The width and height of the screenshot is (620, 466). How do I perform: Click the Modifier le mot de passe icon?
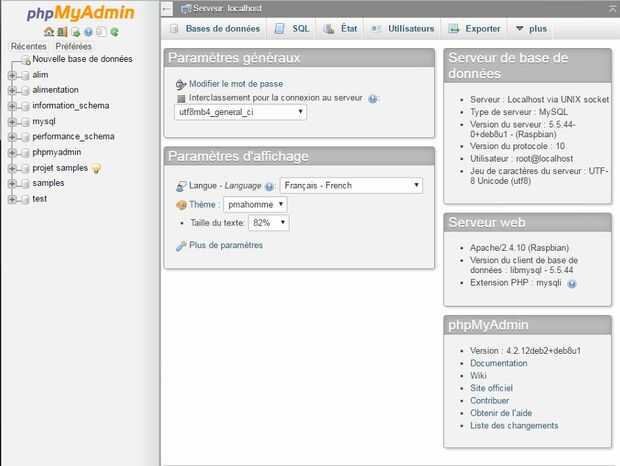click(181, 85)
